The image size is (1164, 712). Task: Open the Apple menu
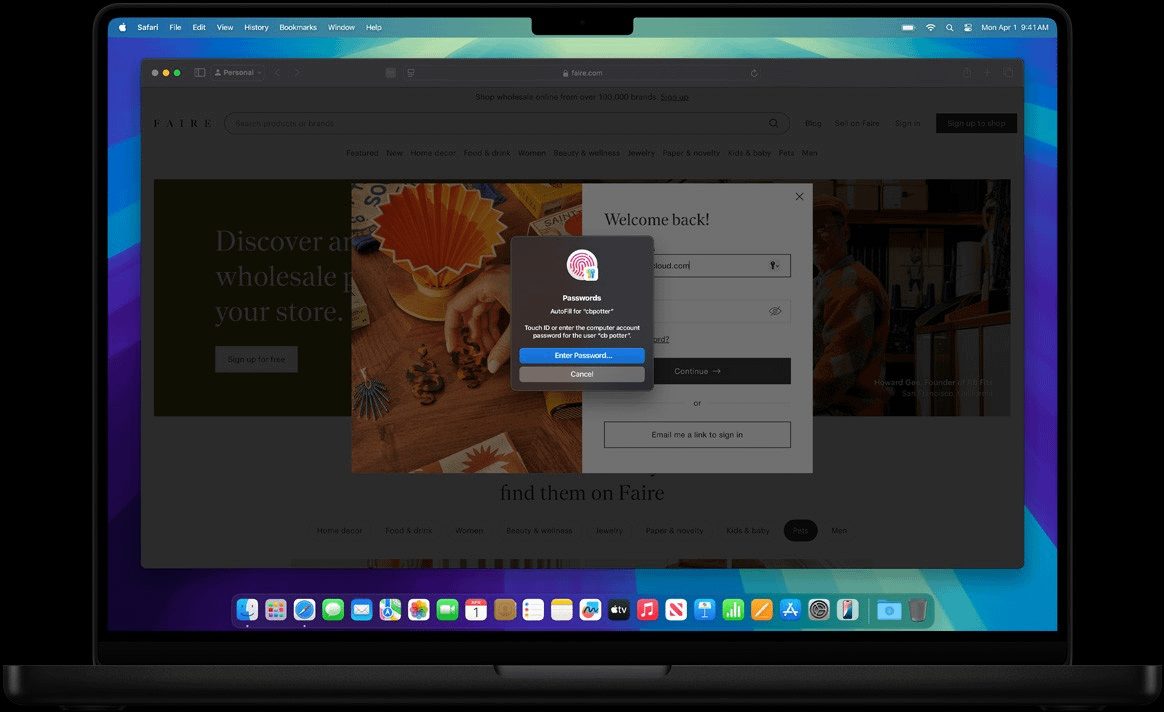(123, 27)
